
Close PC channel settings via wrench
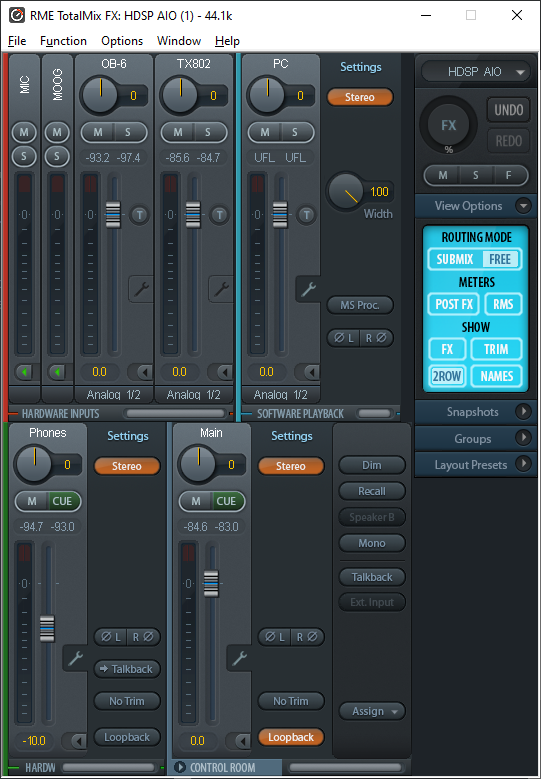pyautogui.click(x=308, y=289)
